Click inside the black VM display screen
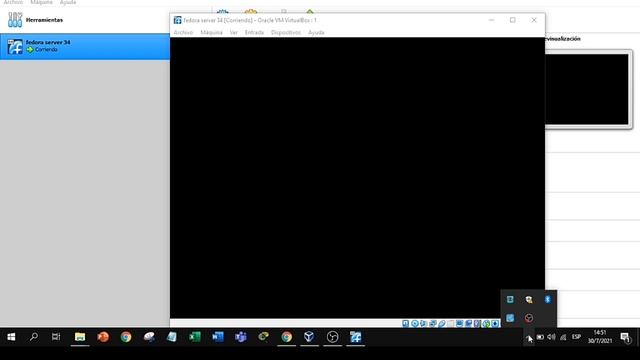The width and height of the screenshot is (640, 360). [x=357, y=178]
